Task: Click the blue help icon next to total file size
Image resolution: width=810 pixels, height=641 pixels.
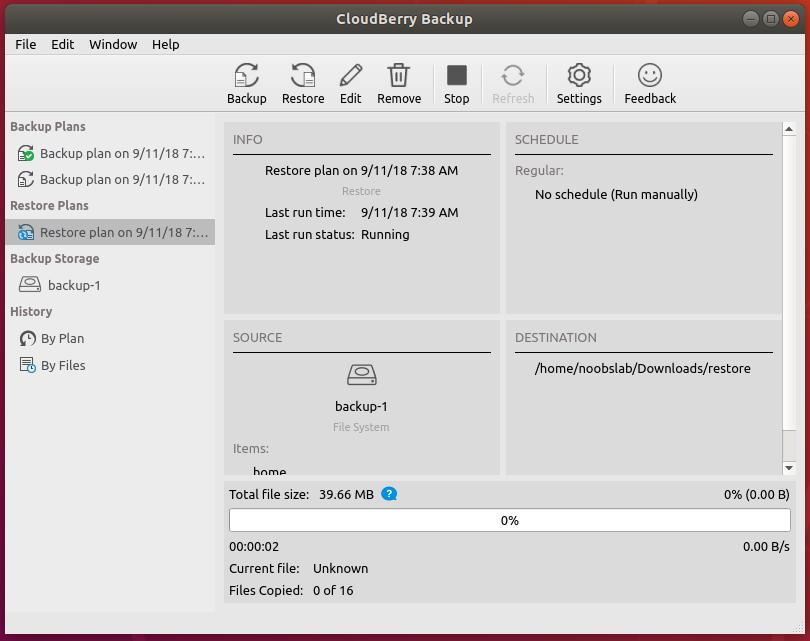Action: pos(389,494)
